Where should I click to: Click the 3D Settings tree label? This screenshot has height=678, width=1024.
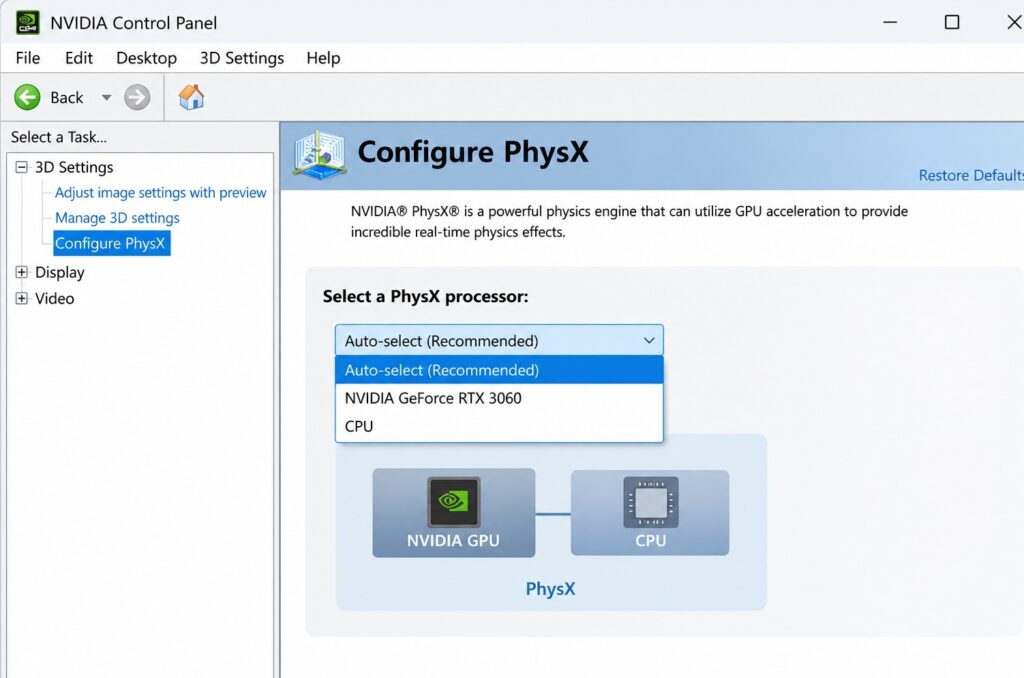74,167
